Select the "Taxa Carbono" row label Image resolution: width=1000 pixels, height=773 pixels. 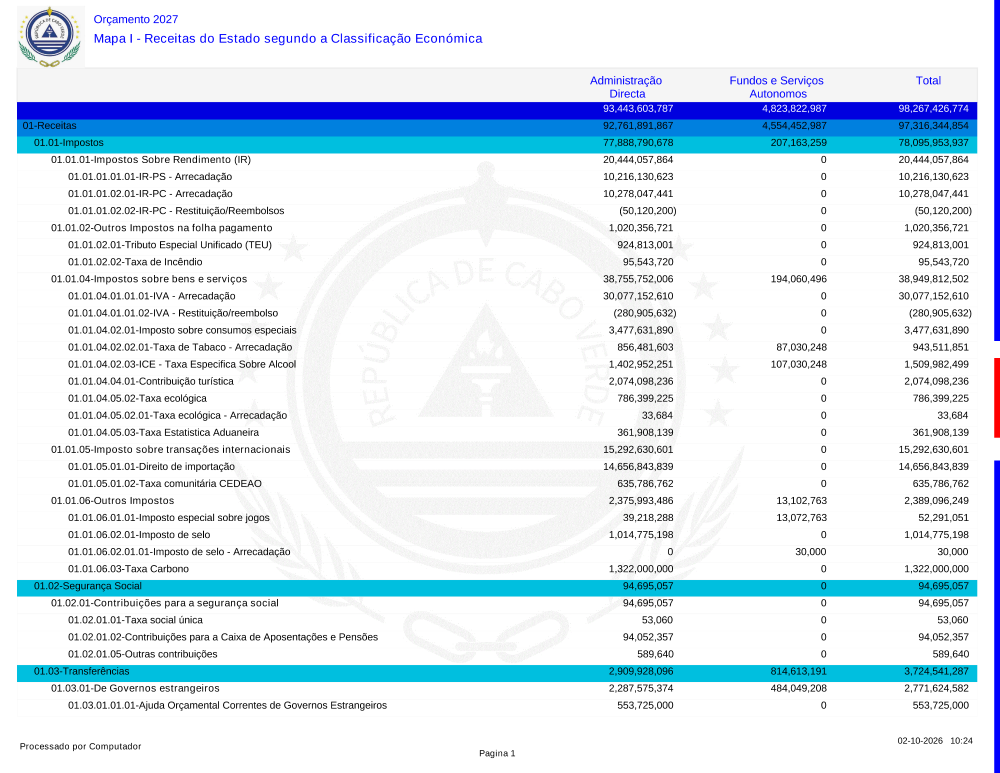click(128, 569)
